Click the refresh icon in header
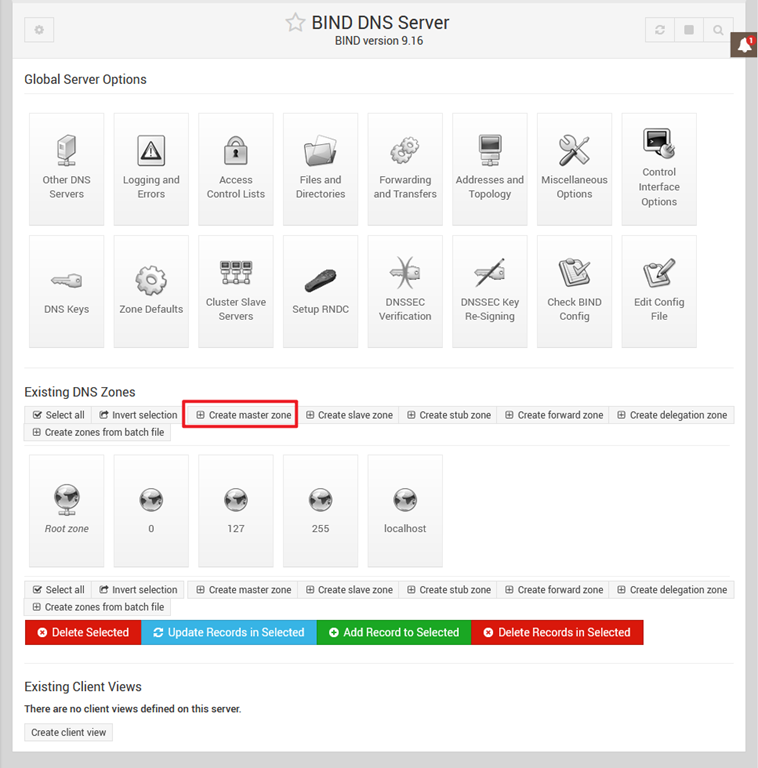758x768 pixels. pyautogui.click(x=660, y=30)
